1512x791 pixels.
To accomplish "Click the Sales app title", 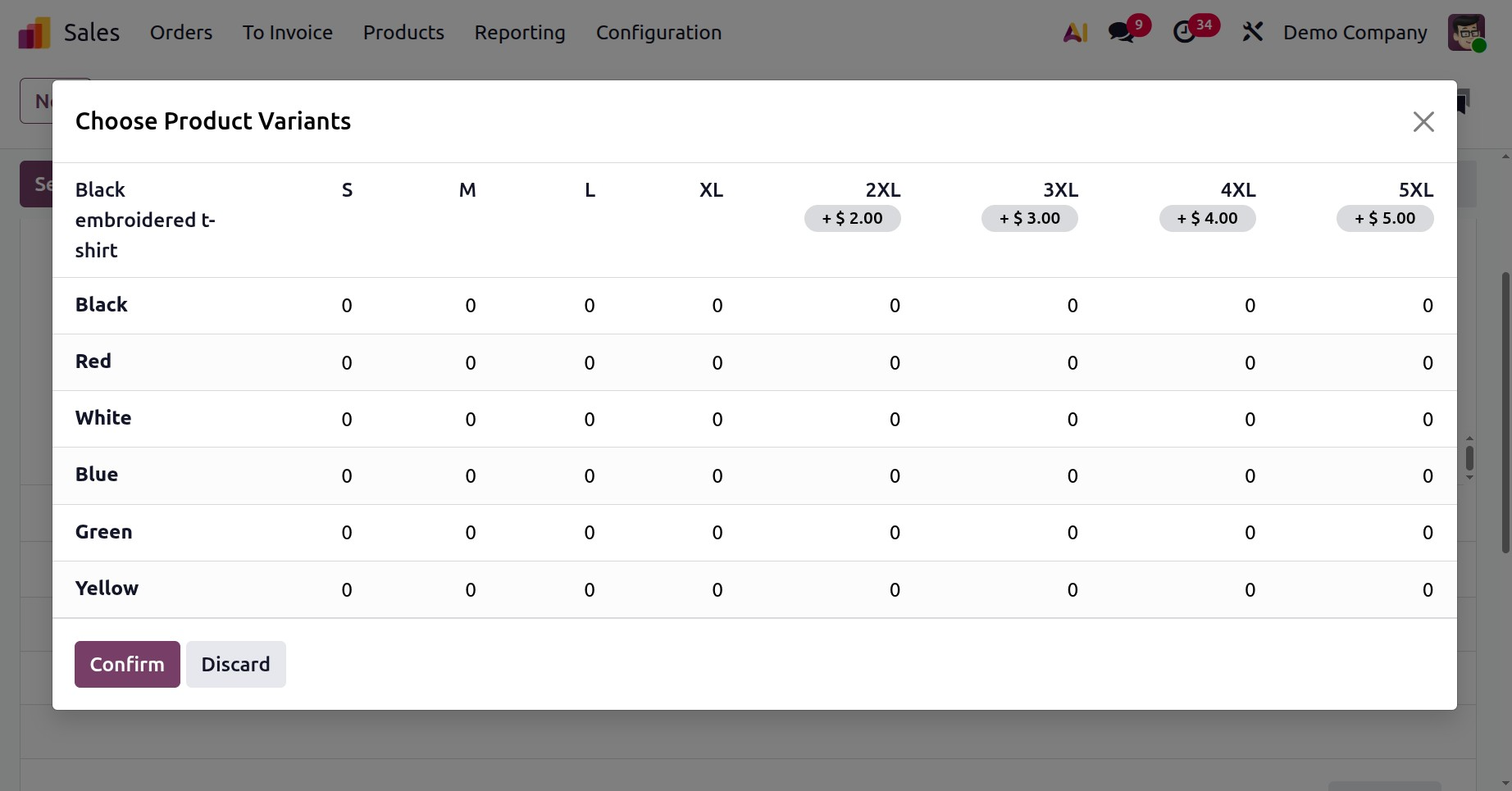I will 92,33.
